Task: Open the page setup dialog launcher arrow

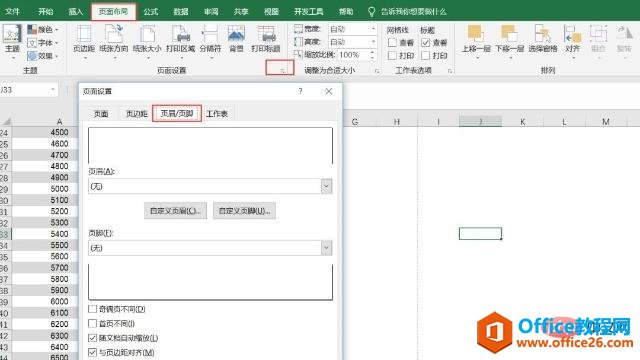Action: (x=282, y=70)
